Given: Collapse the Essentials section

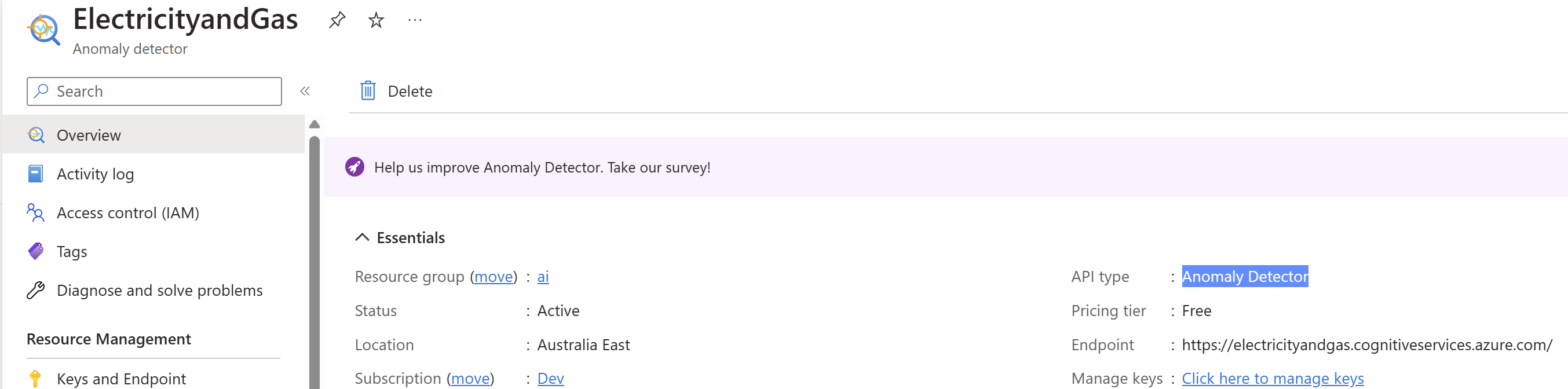Looking at the screenshot, I should click(362, 237).
